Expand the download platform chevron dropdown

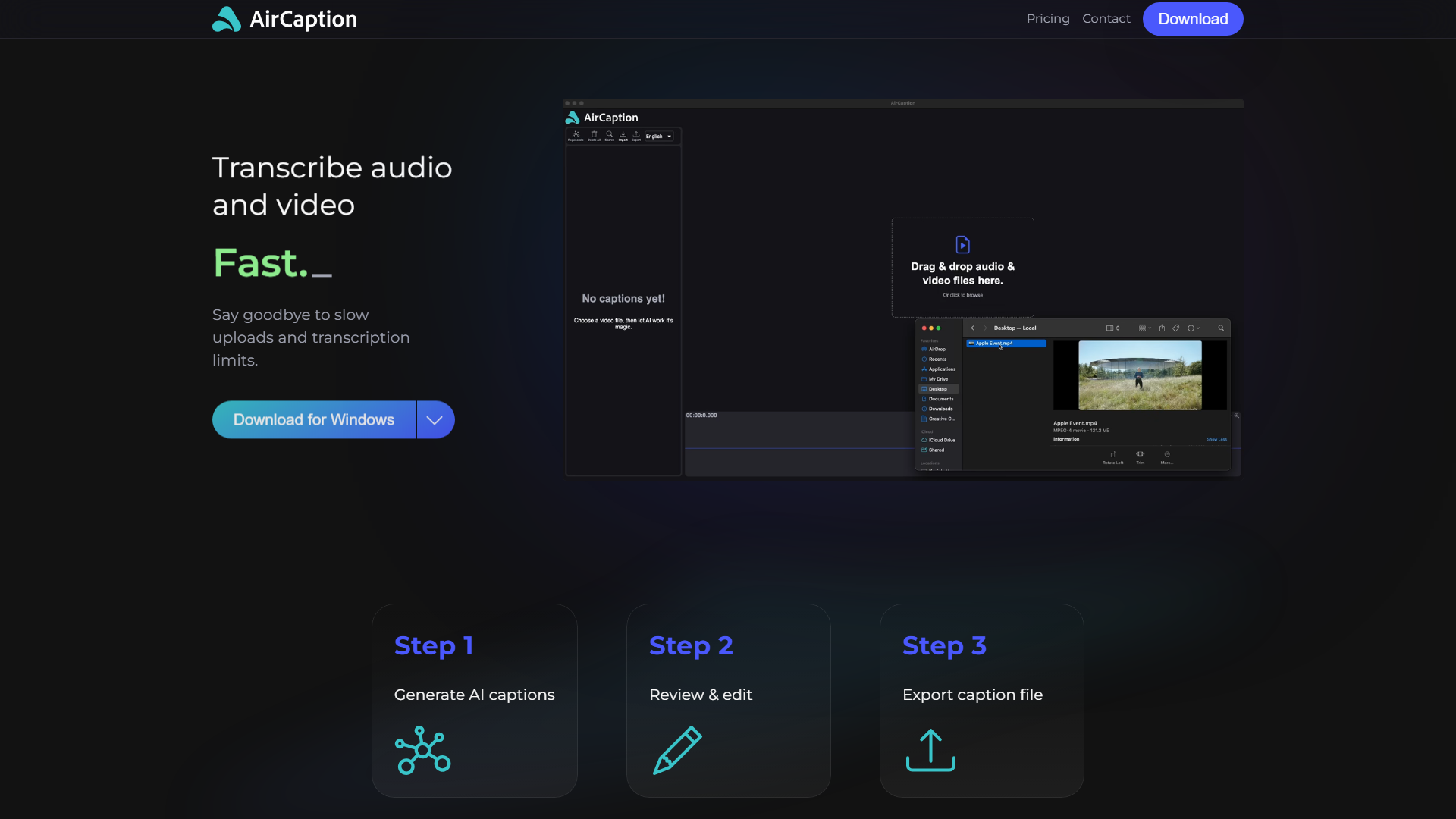click(x=435, y=420)
